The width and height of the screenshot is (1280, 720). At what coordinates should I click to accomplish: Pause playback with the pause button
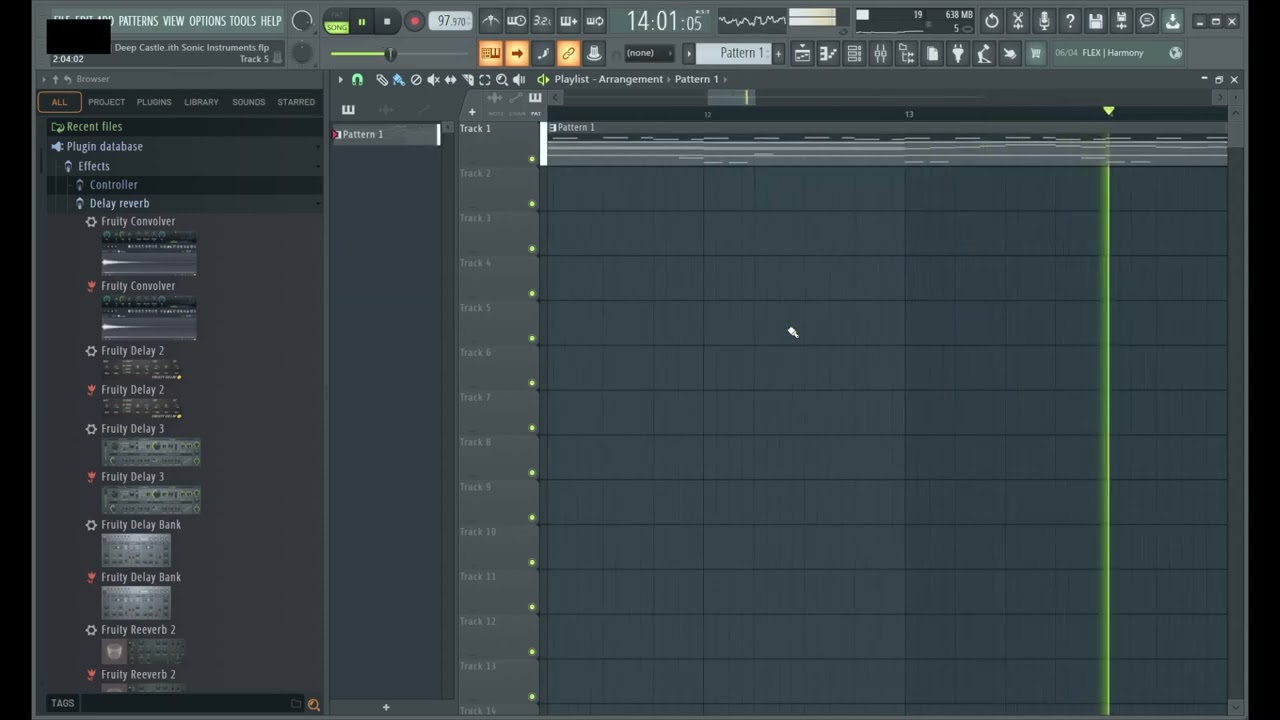(361, 21)
